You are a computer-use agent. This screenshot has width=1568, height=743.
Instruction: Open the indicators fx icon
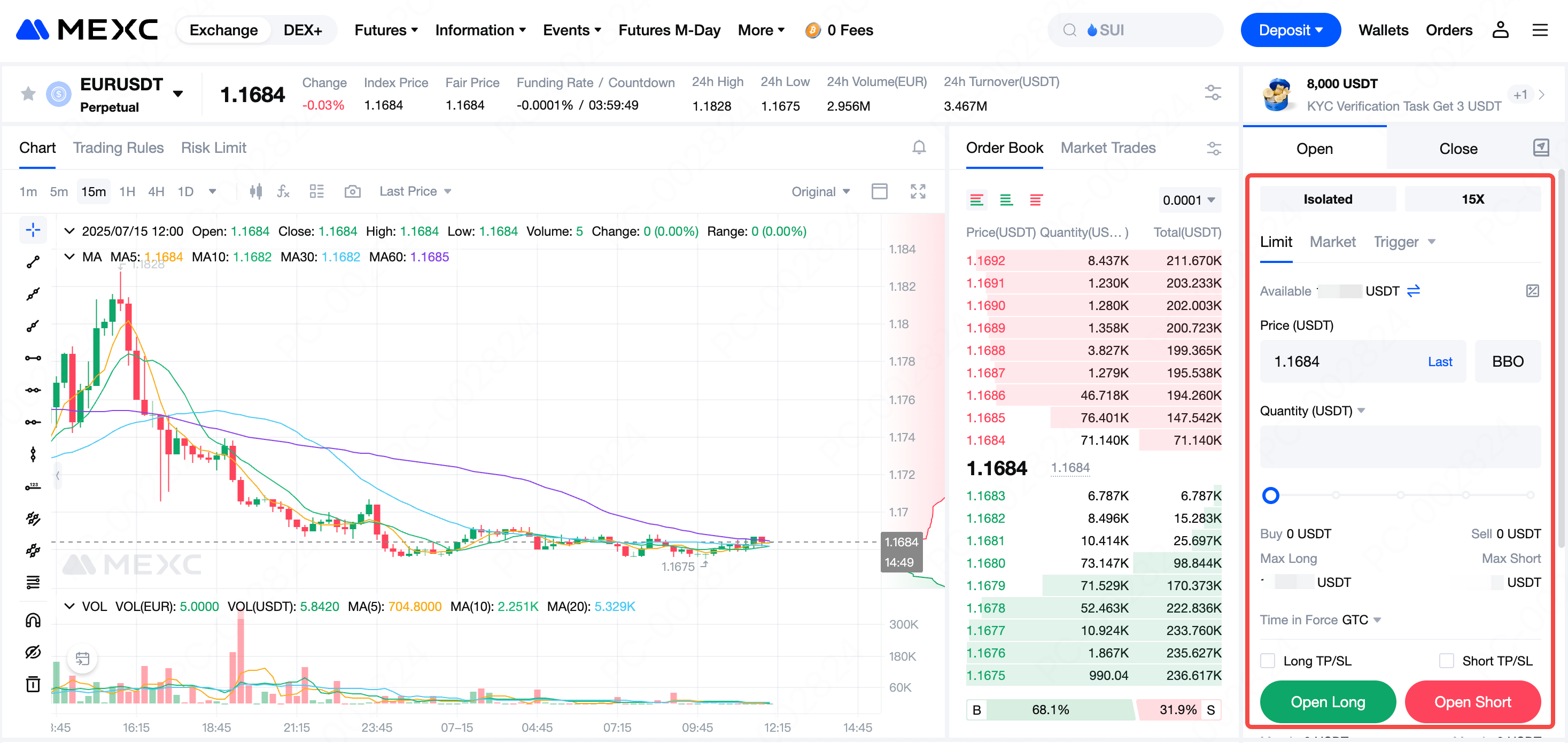[283, 191]
